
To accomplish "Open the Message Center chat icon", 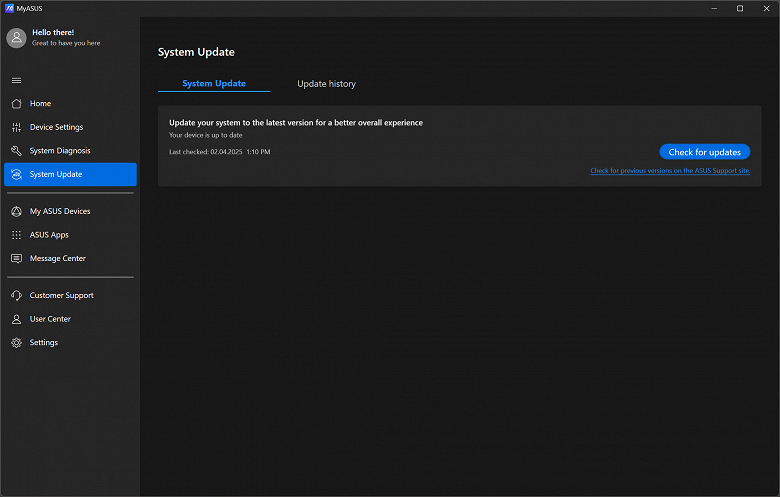I will click(x=16, y=258).
